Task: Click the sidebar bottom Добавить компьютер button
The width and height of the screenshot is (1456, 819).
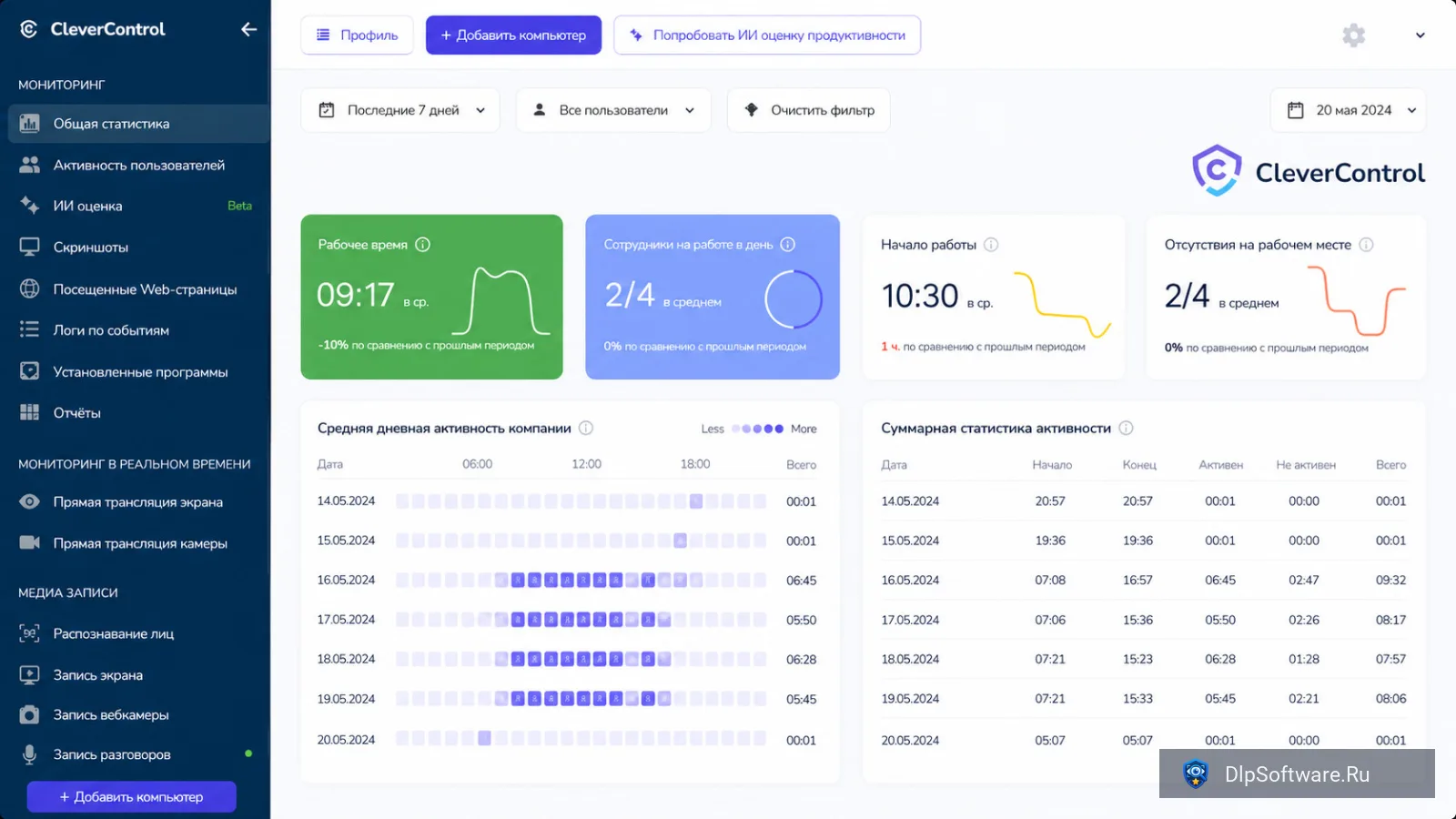Action: [132, 796]
